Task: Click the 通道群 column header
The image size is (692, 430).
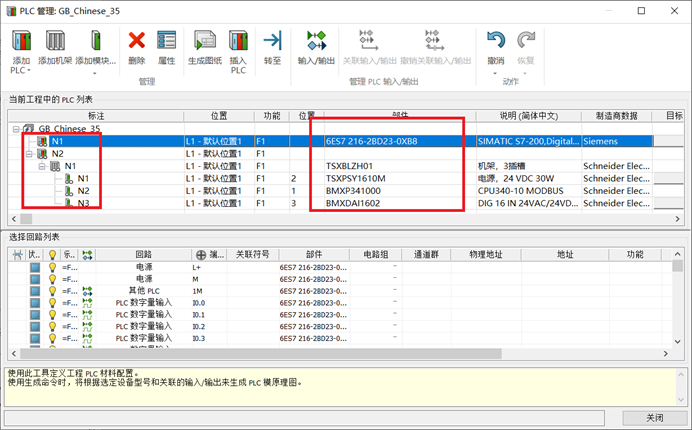Action: (426, 254)
